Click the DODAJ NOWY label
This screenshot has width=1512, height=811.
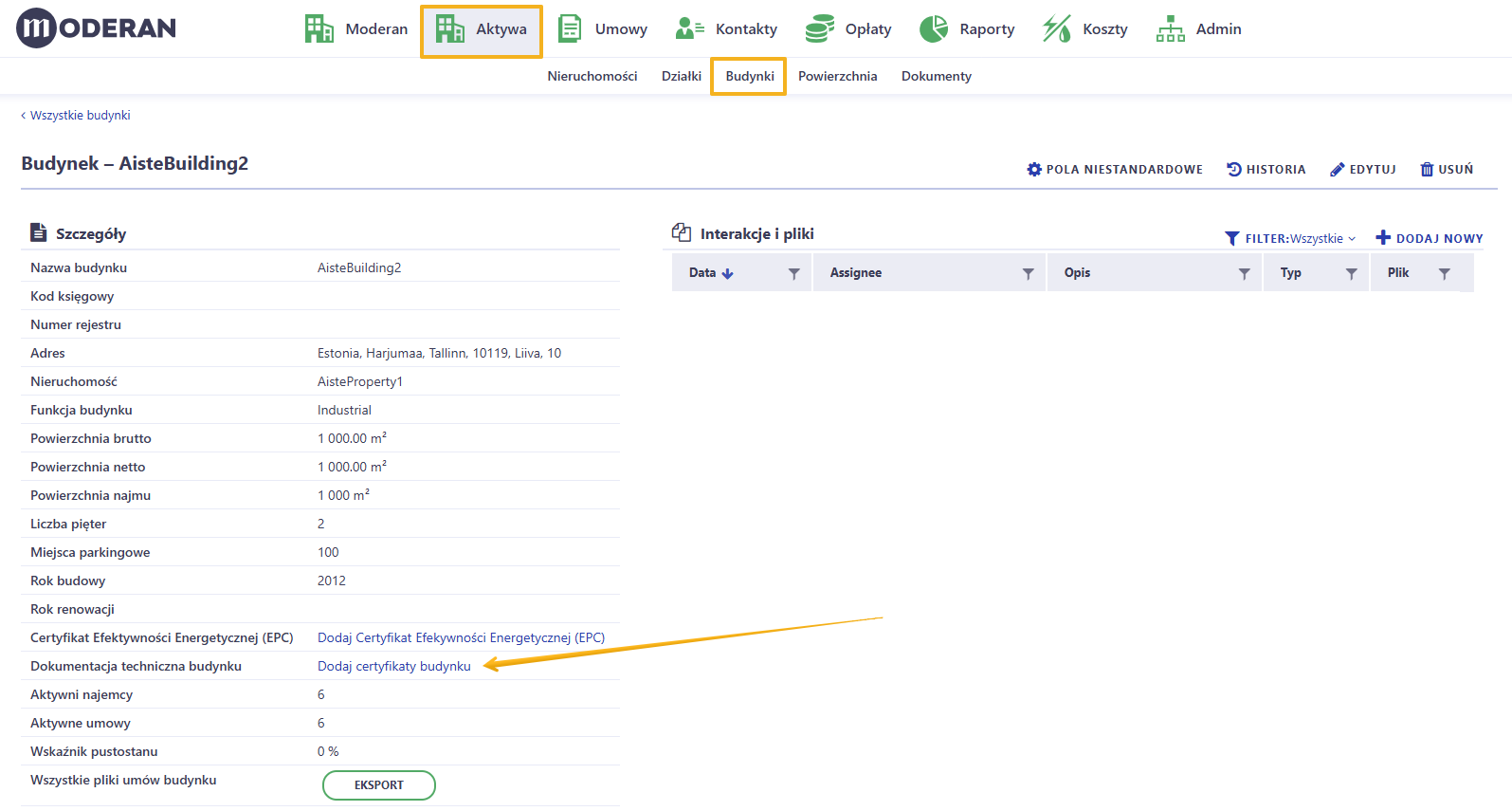click(1440, 238)
